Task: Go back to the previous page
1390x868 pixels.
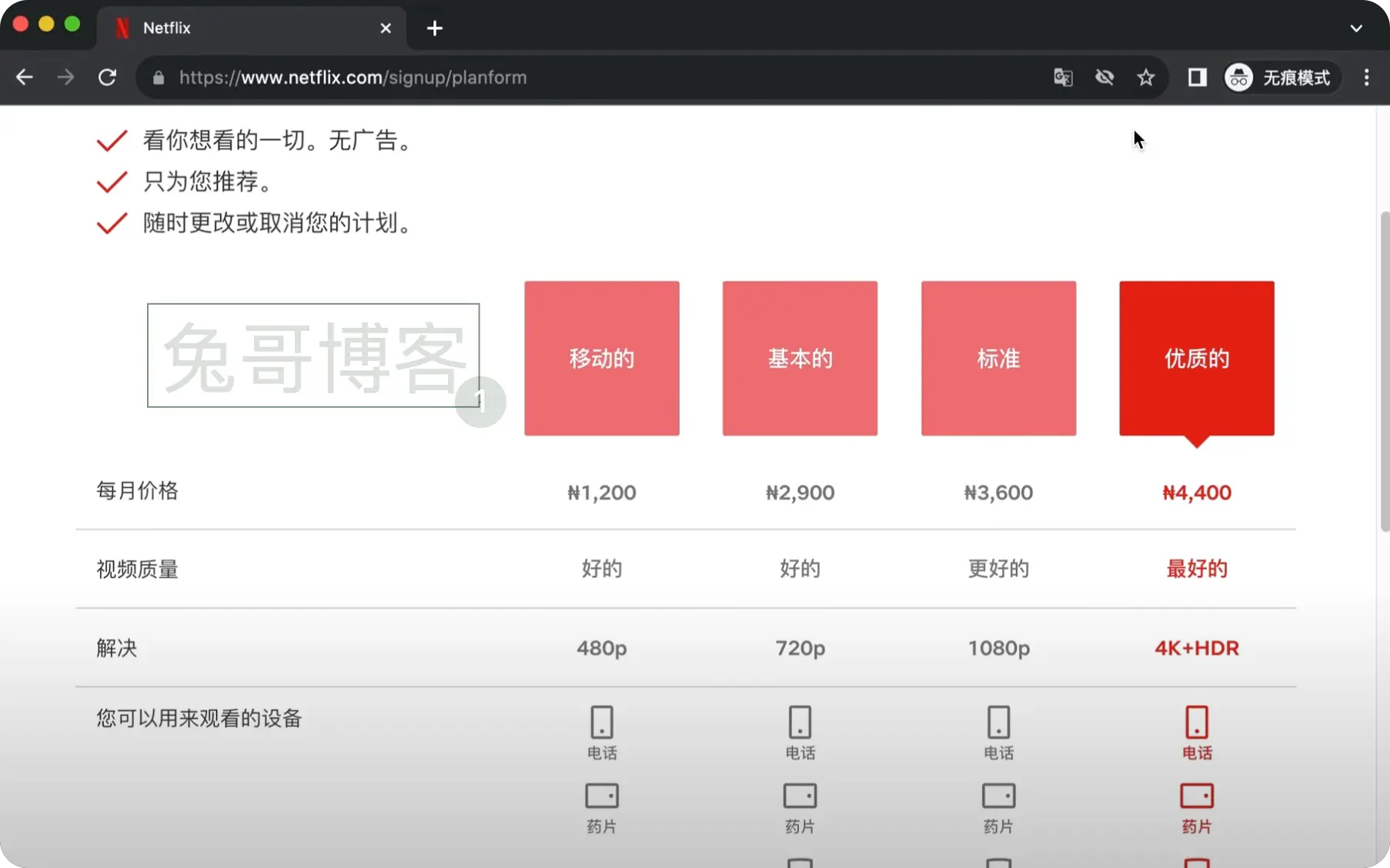Action: (x=25, y=78)
